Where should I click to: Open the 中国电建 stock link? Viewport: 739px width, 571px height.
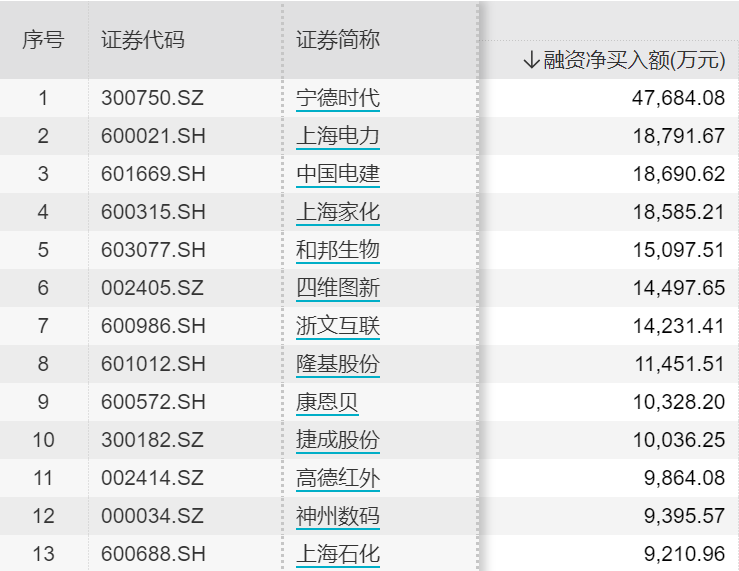point(338,174)
